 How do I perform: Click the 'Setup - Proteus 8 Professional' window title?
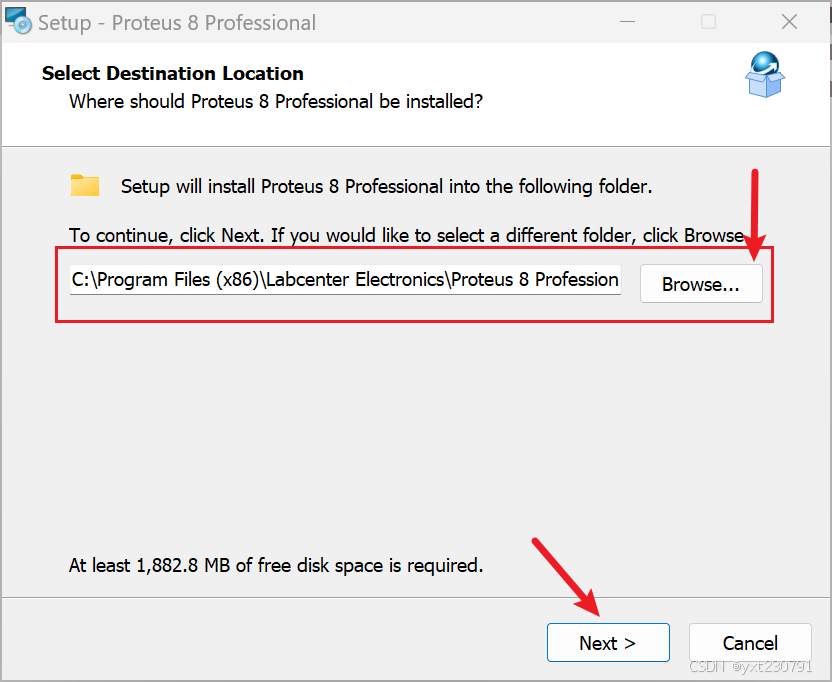[177, 23]
